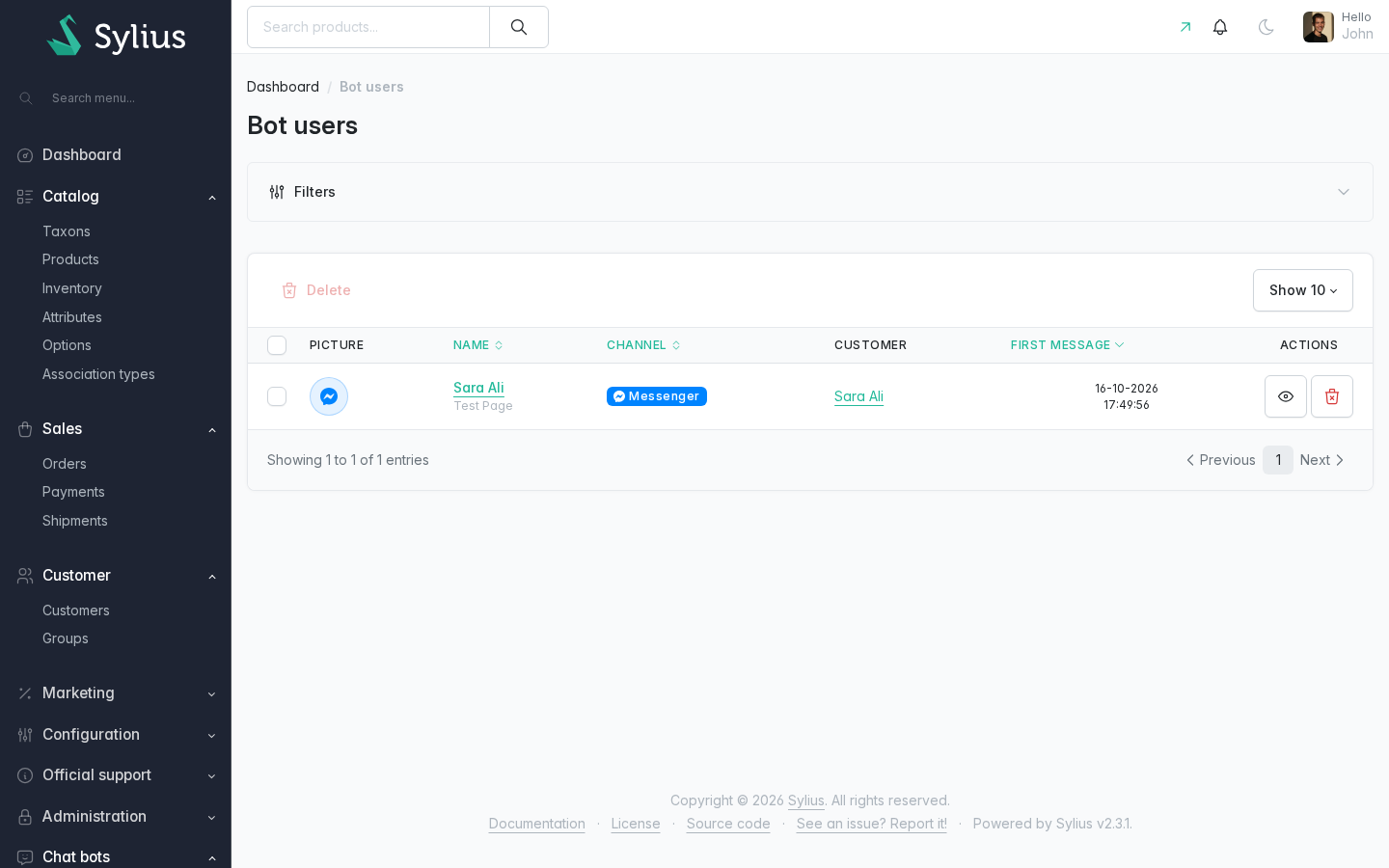Screen dimensions: 1389x868
Task: Click the Administration lock icon
Action: tap(25, 817)
